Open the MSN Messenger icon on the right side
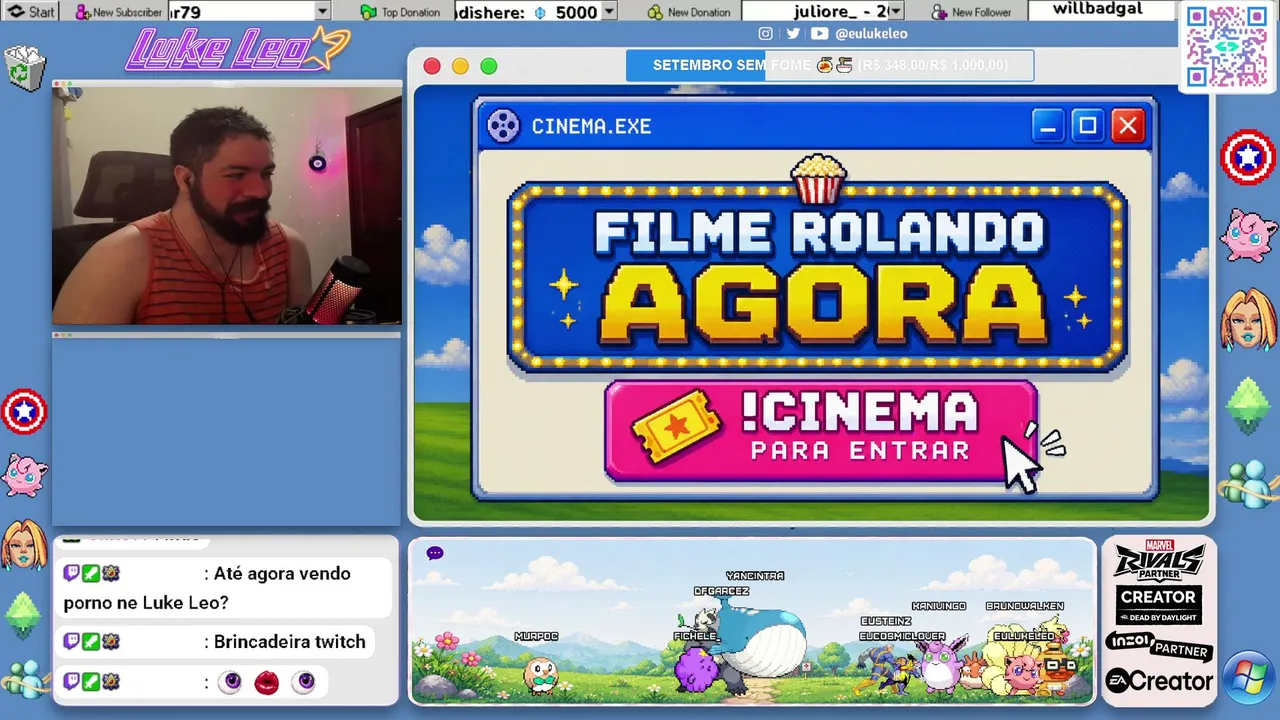 pyautogui.click(x=1246, y=483)
